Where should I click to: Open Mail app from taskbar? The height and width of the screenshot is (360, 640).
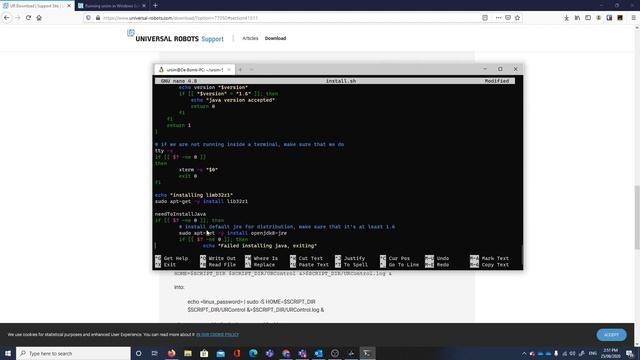pos(220,353)
